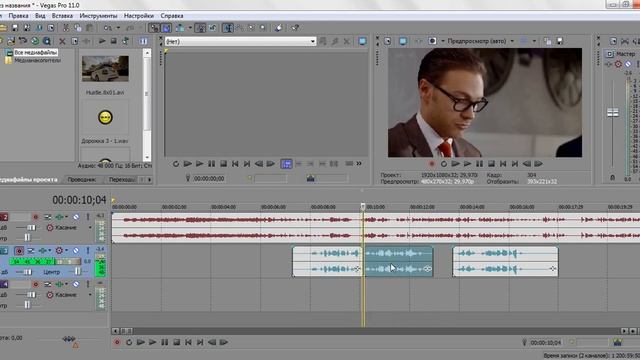Click the media list scroll-down arrow

[147, 157]
